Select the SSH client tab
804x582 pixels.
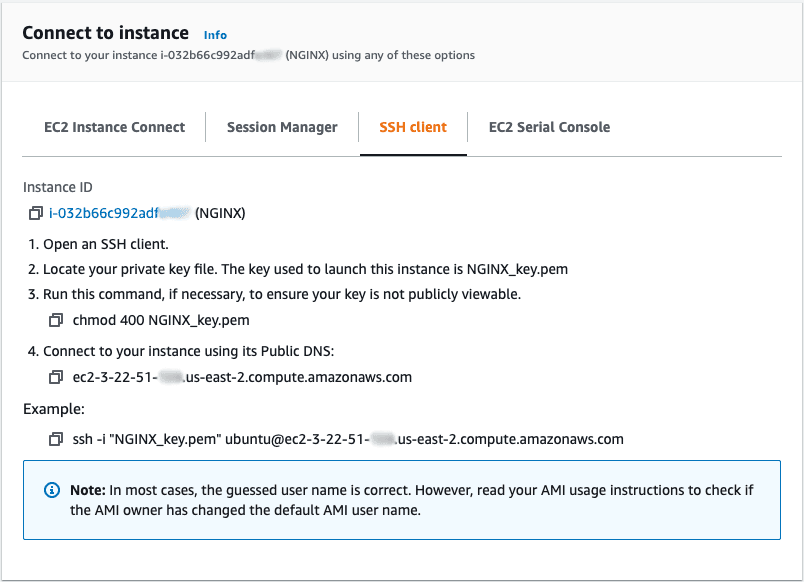click(413, 127)
